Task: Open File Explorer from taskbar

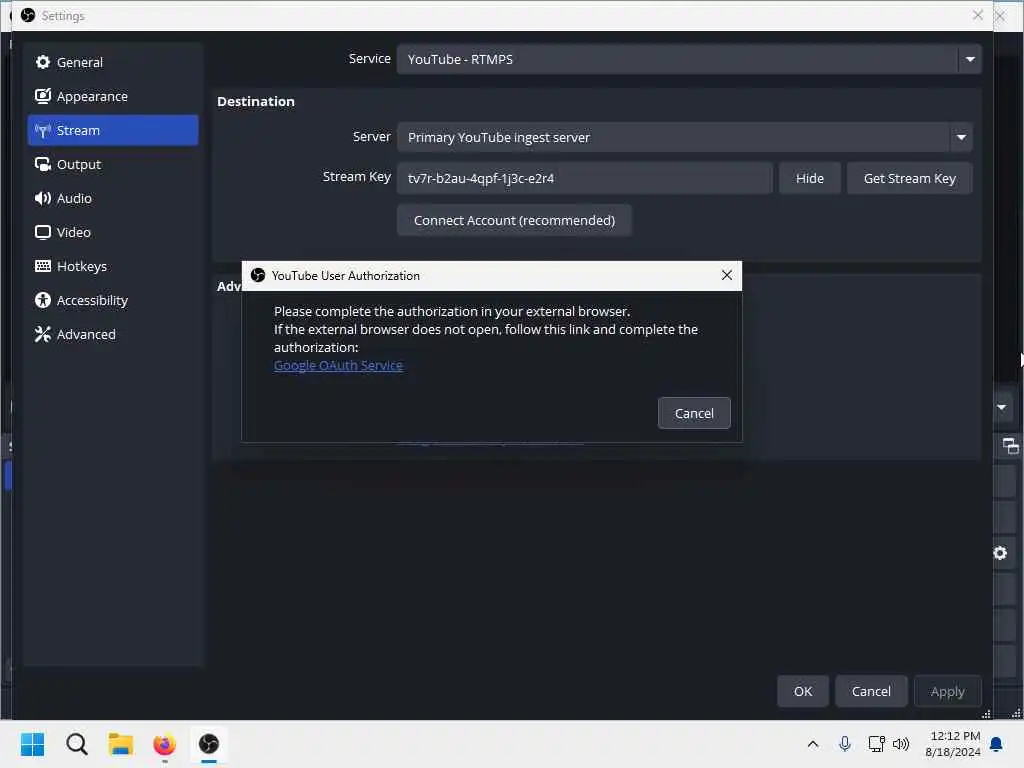Action: click(121, 744)
